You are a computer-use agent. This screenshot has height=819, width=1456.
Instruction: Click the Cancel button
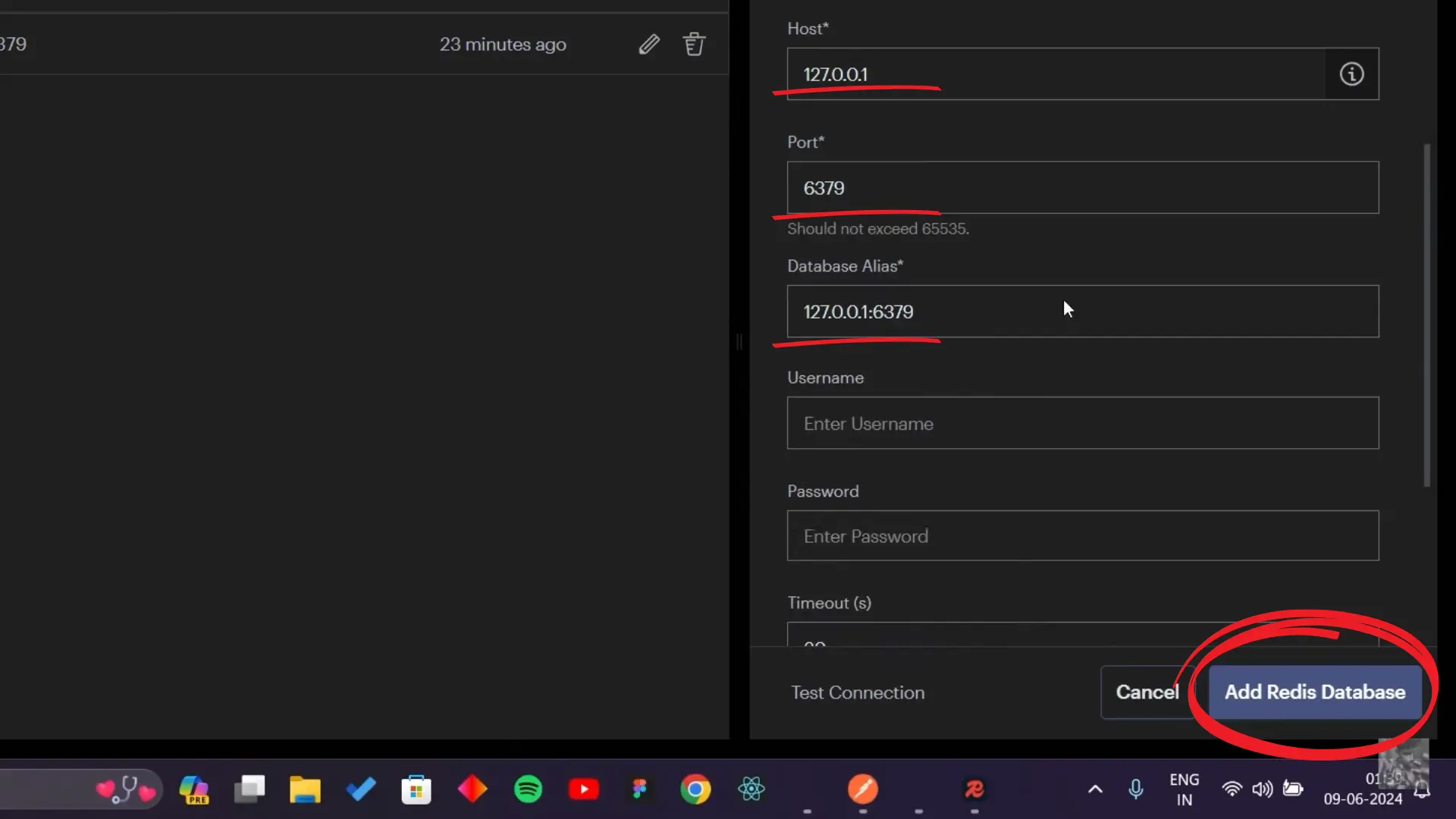pyautogui.click(x=1147, y=692)
